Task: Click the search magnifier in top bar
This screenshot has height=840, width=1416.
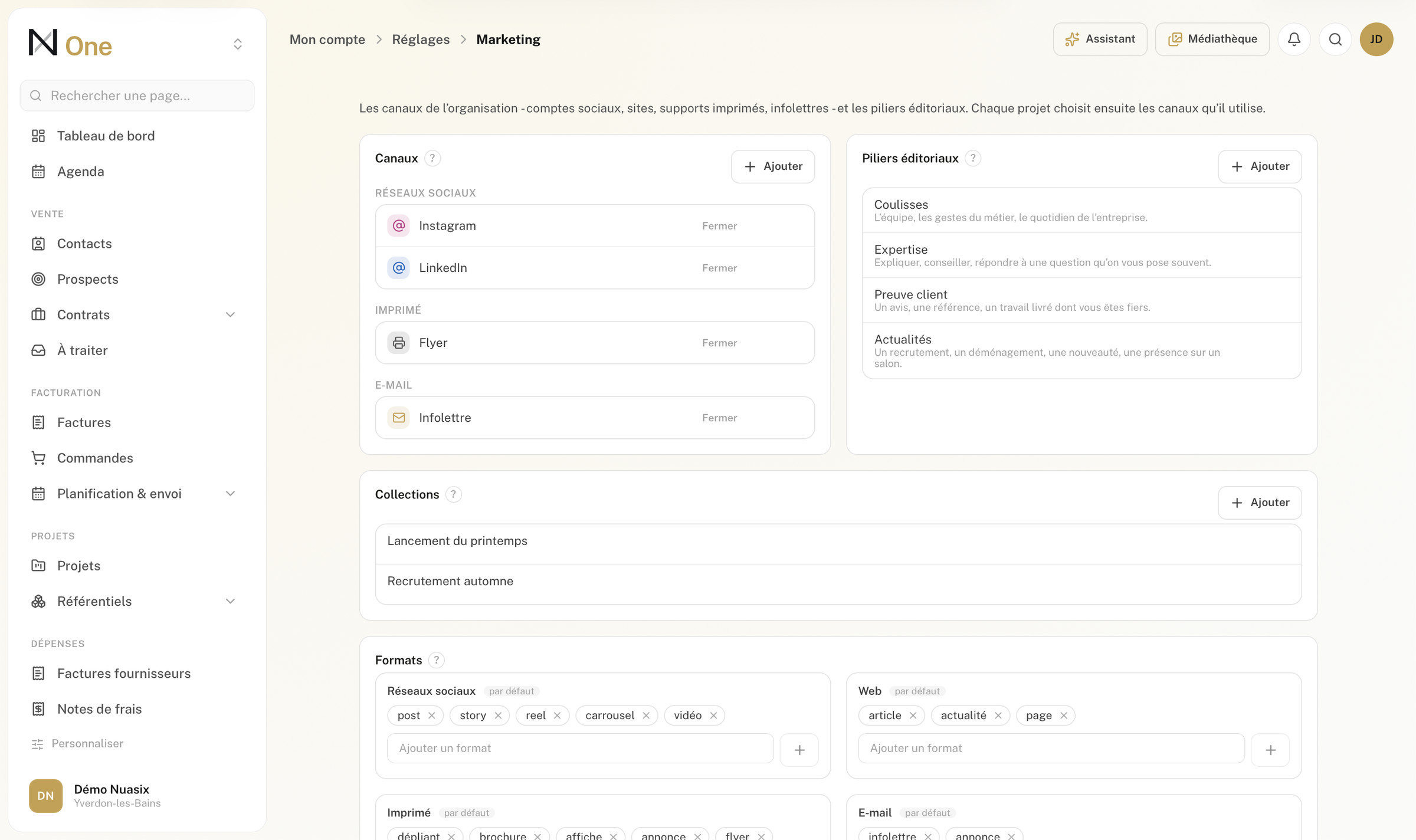Action: pos(1335,40)
